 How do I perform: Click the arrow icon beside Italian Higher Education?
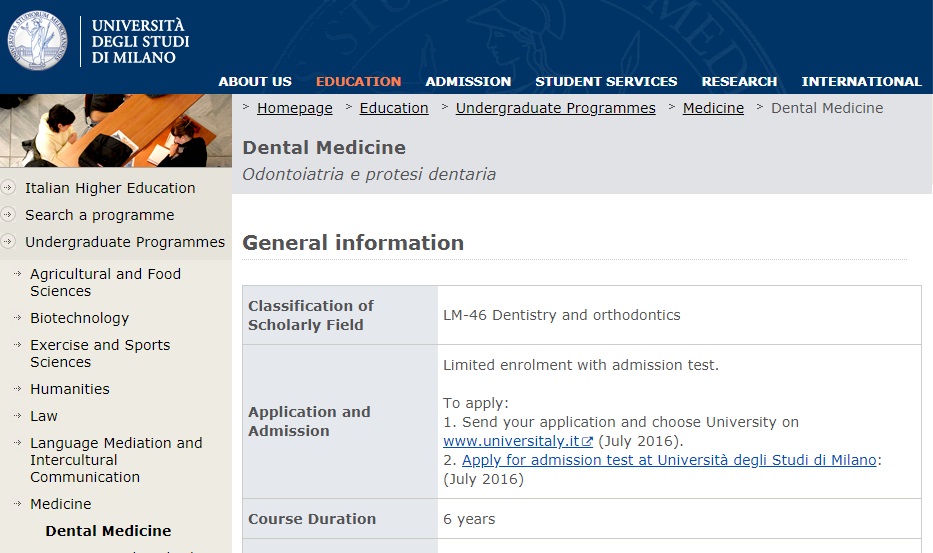coord(8,188)
